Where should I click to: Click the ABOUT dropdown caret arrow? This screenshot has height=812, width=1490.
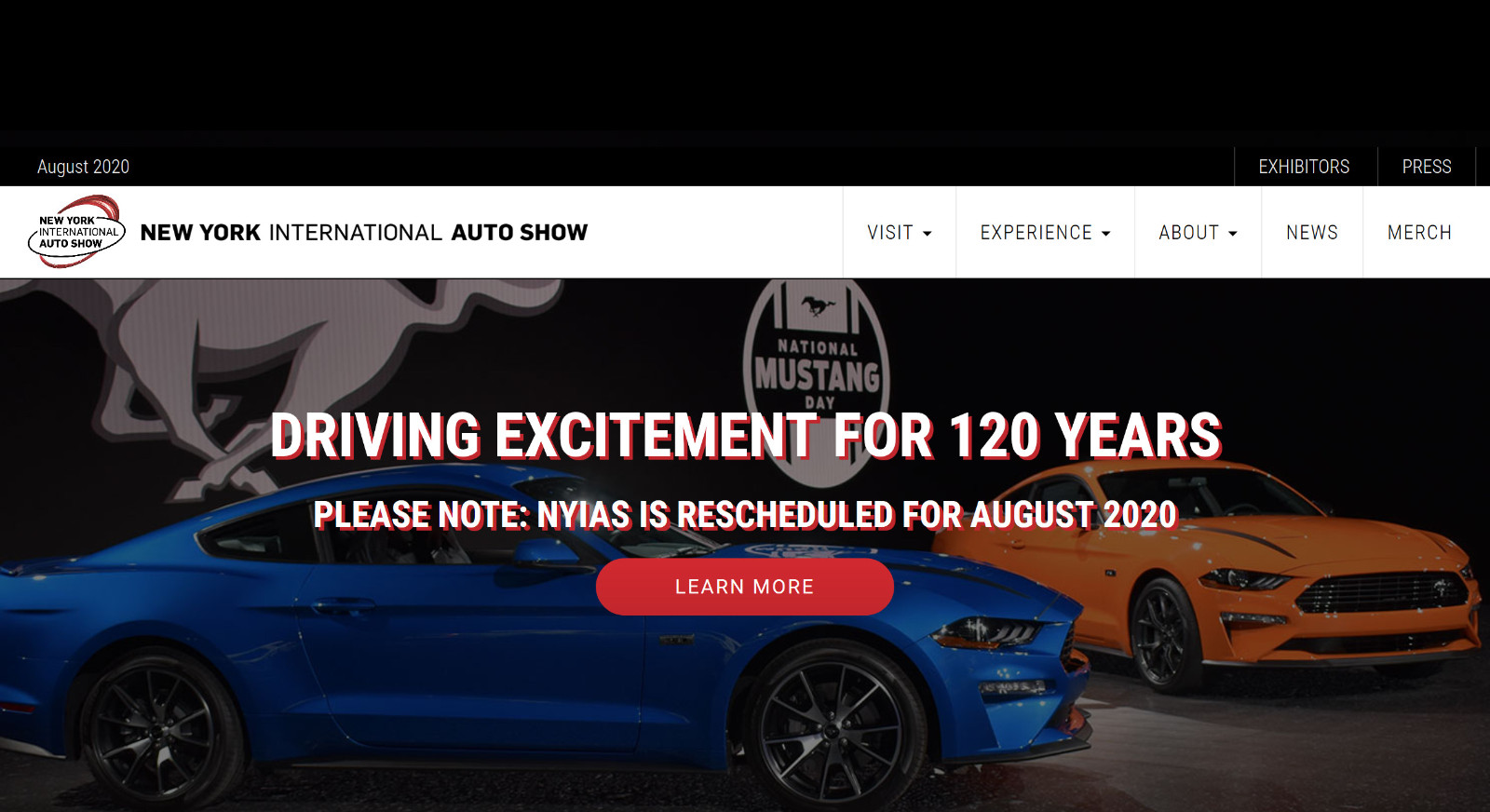click(1232, 234)
